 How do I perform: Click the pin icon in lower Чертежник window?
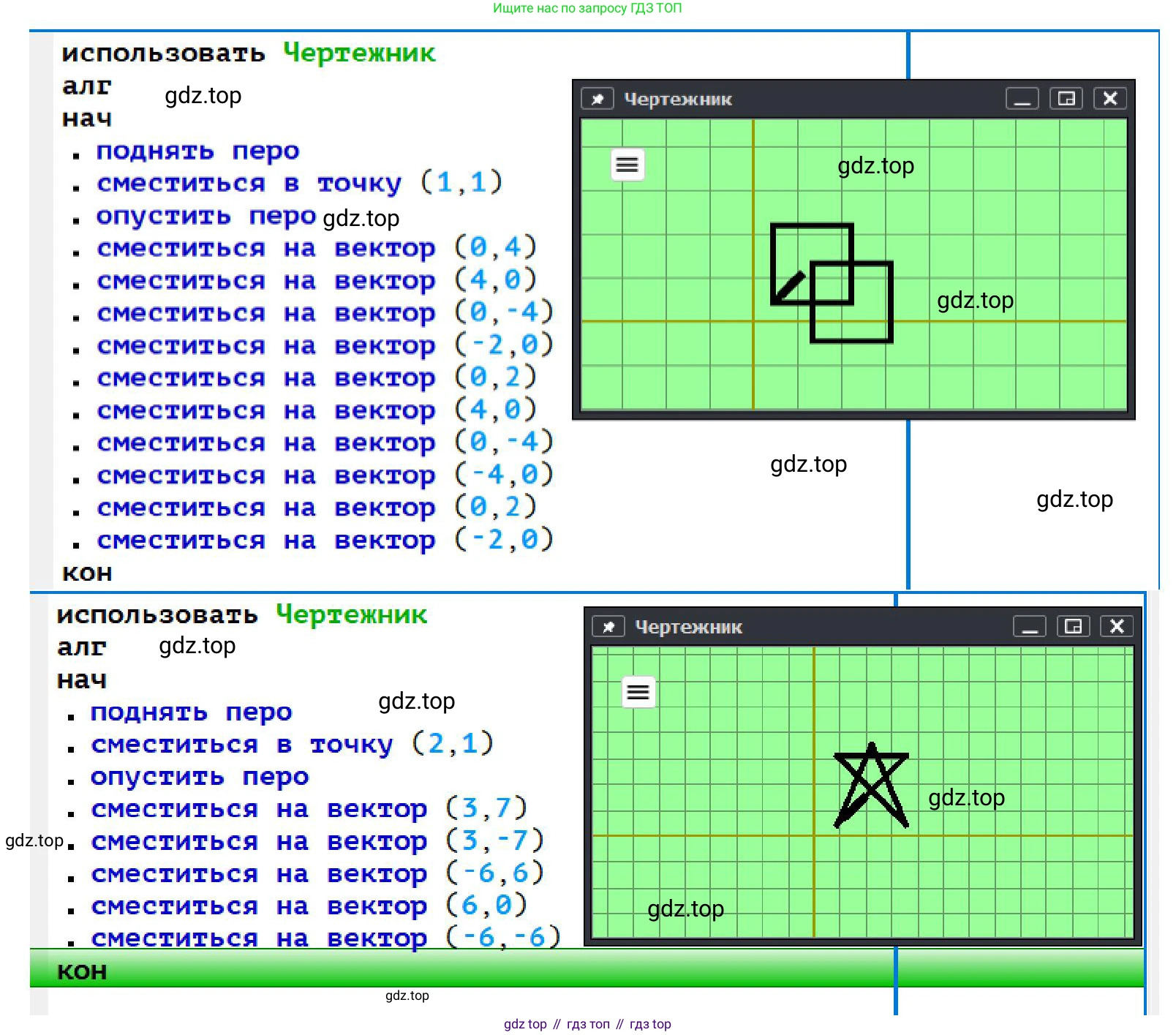608,626
